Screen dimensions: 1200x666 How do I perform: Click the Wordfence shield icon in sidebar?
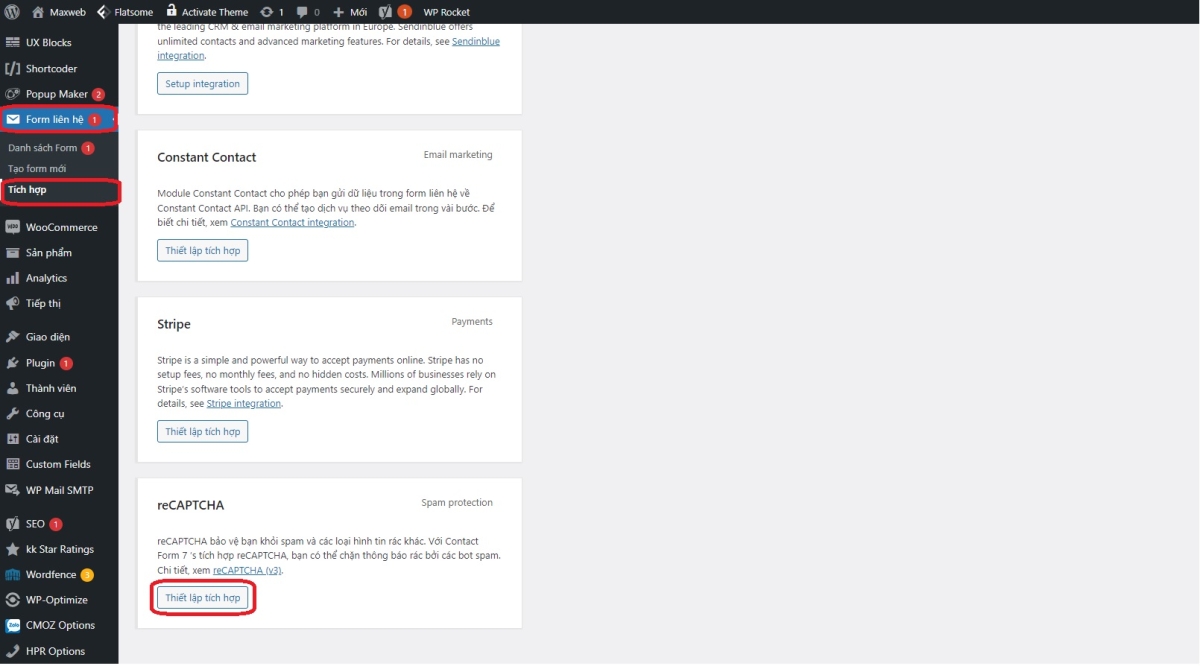click(x=13, y=575)
